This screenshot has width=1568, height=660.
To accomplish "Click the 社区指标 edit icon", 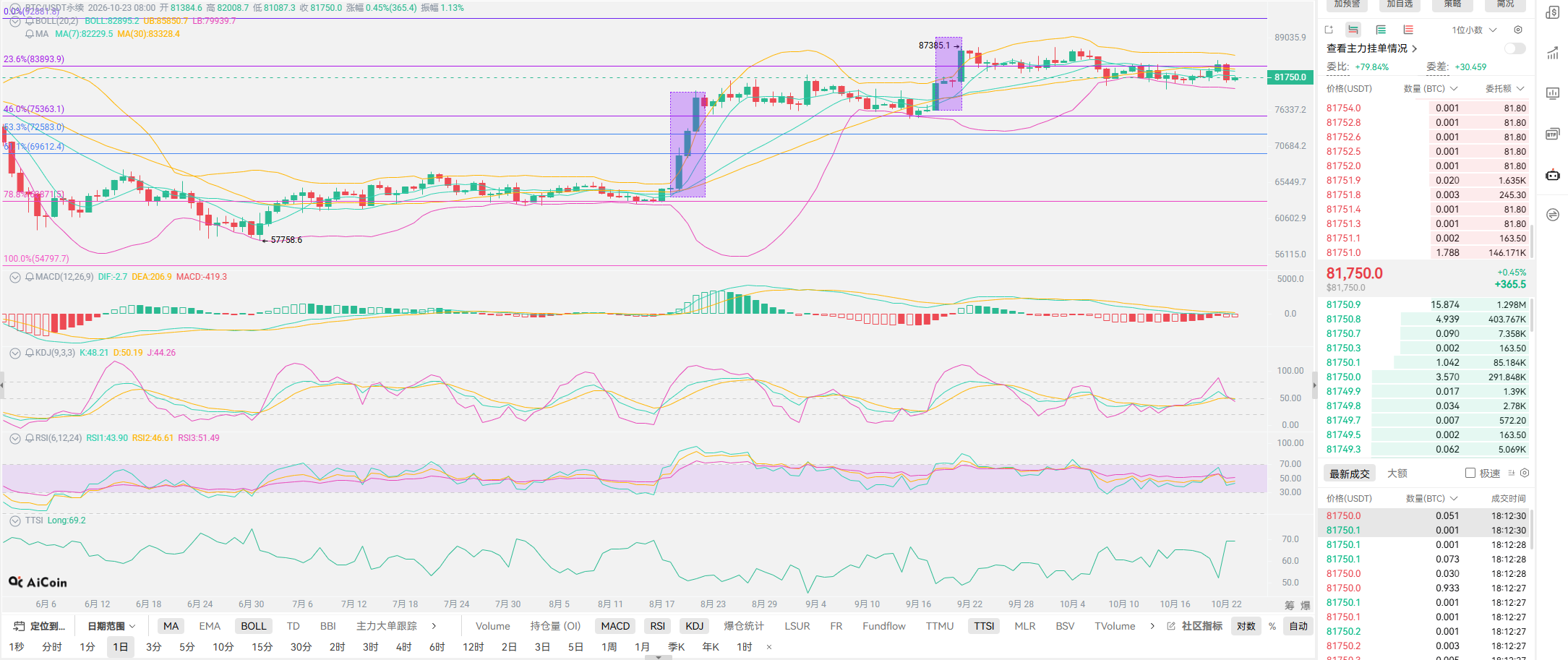I will 1171,626.
